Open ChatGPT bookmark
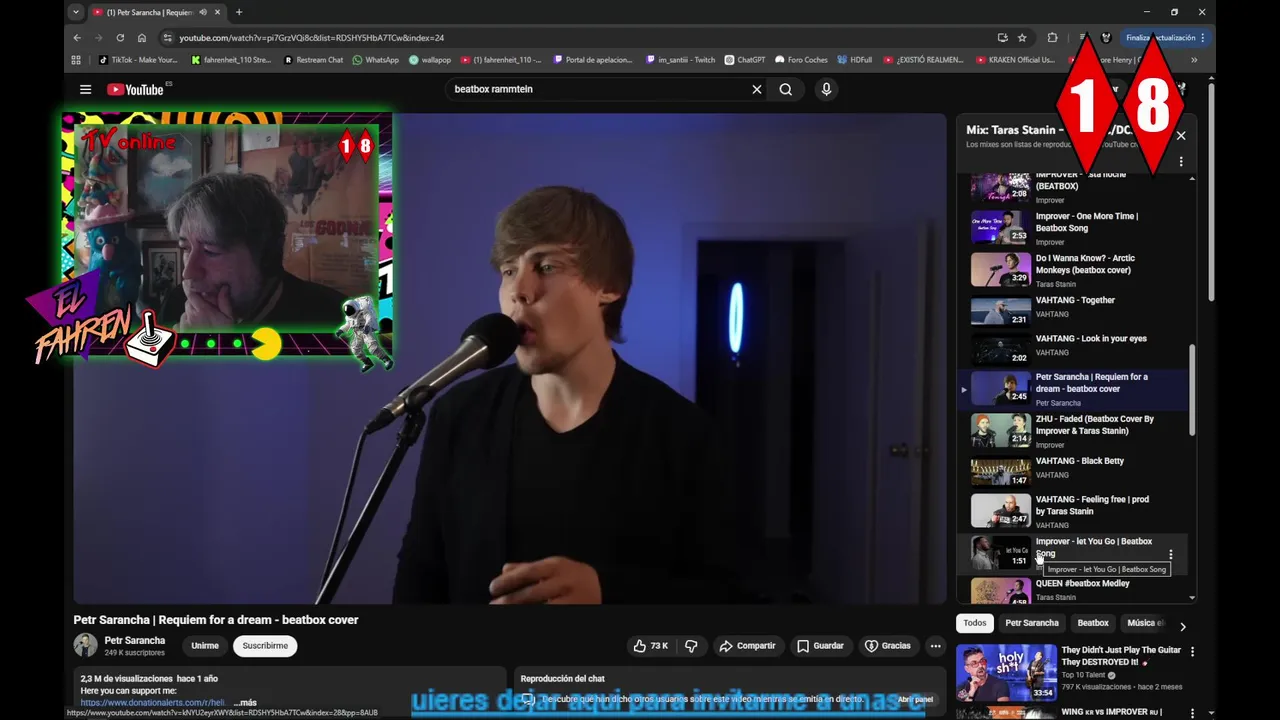 pos(744,60)
